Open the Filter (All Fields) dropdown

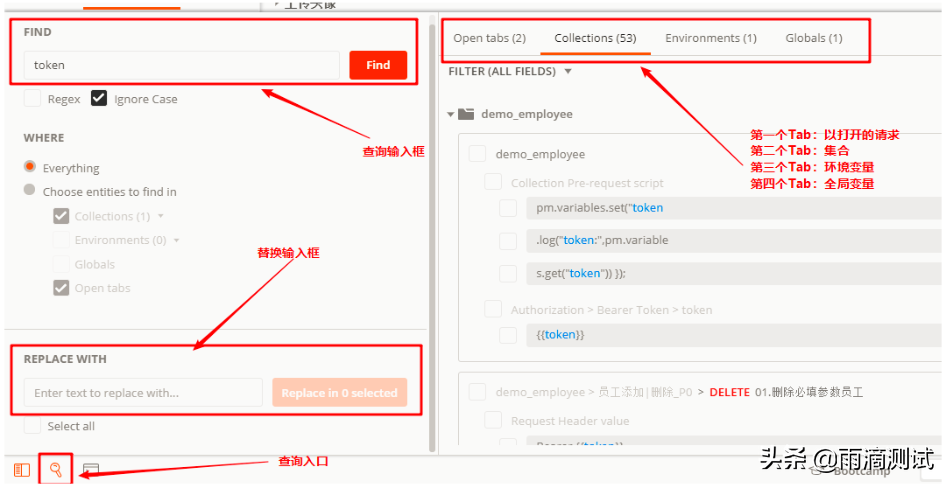[568, 72]
